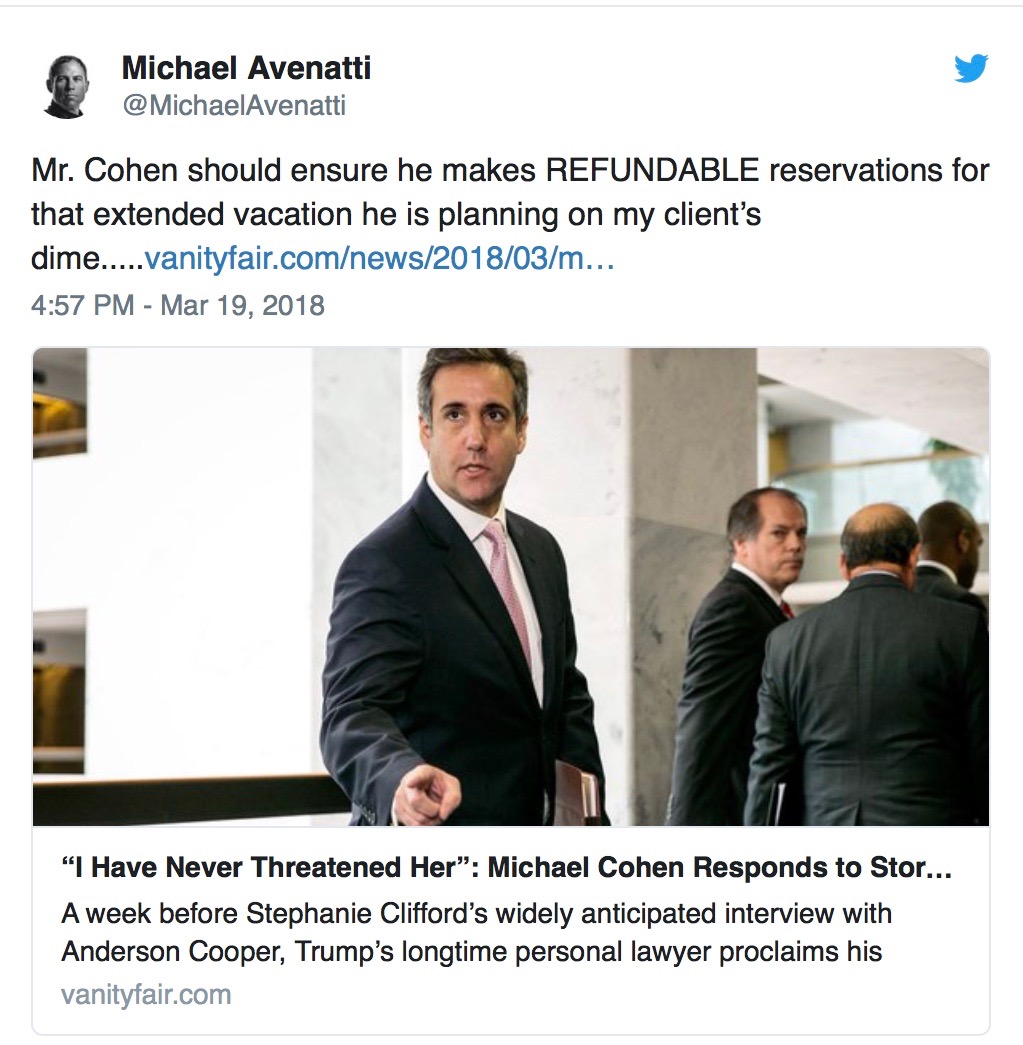
Task: Click the vanityfair.com domain under the card
Action: pyautogui.click(x=146, y=994)
